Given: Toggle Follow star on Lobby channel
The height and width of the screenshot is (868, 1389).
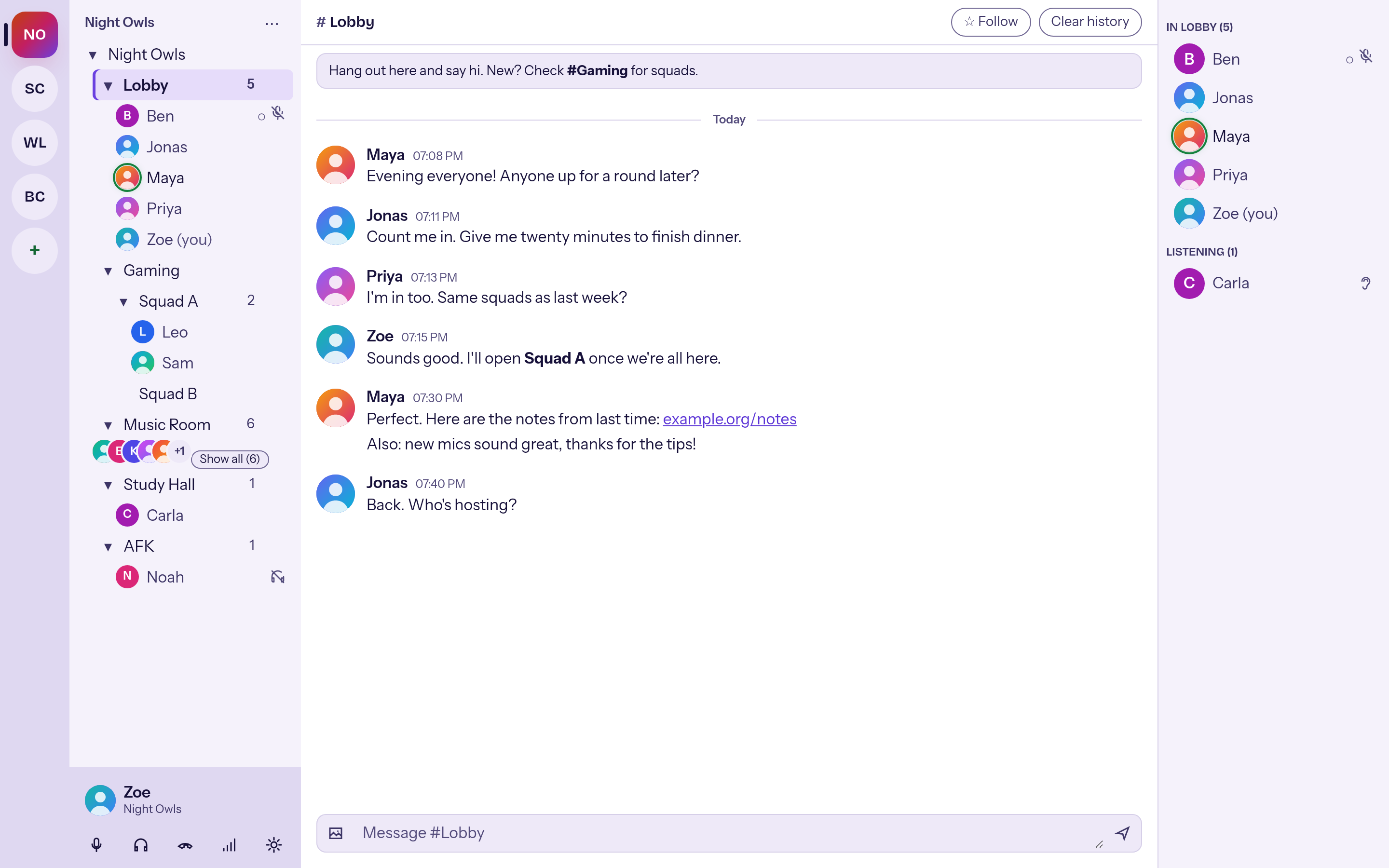Looking at the screenshot, I should [991, 22].
